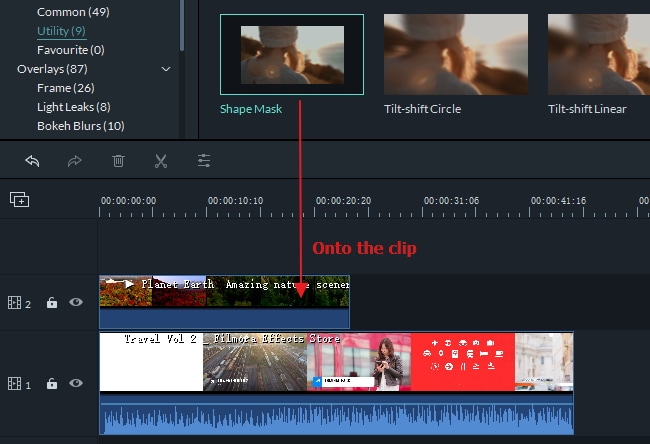Collapse the Overlays category chevron
Image resolution: width=650 pixels, height=444 pixels.
coord(166,69)
